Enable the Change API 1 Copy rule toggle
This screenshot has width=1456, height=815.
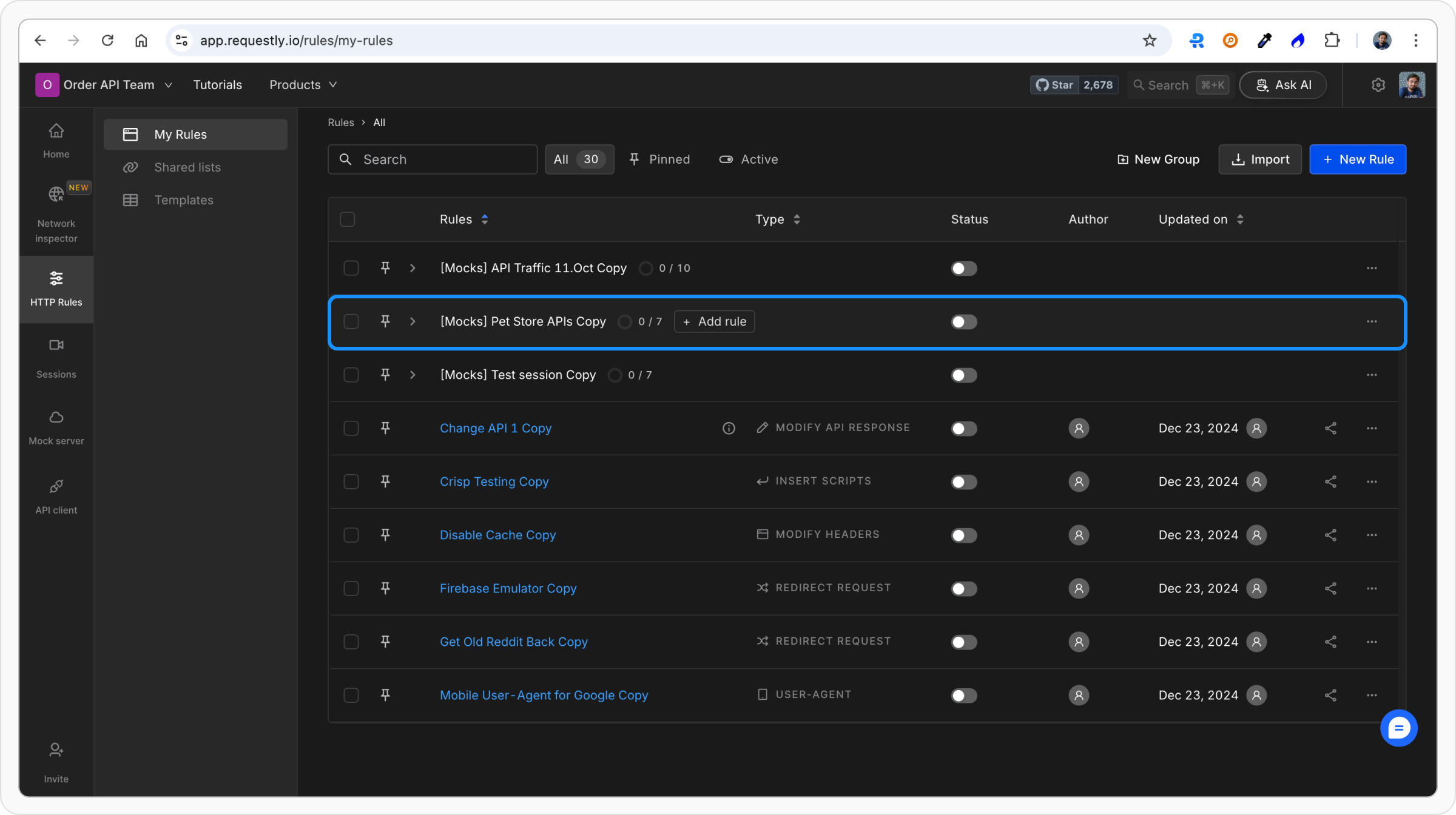[x=963, y=428]
